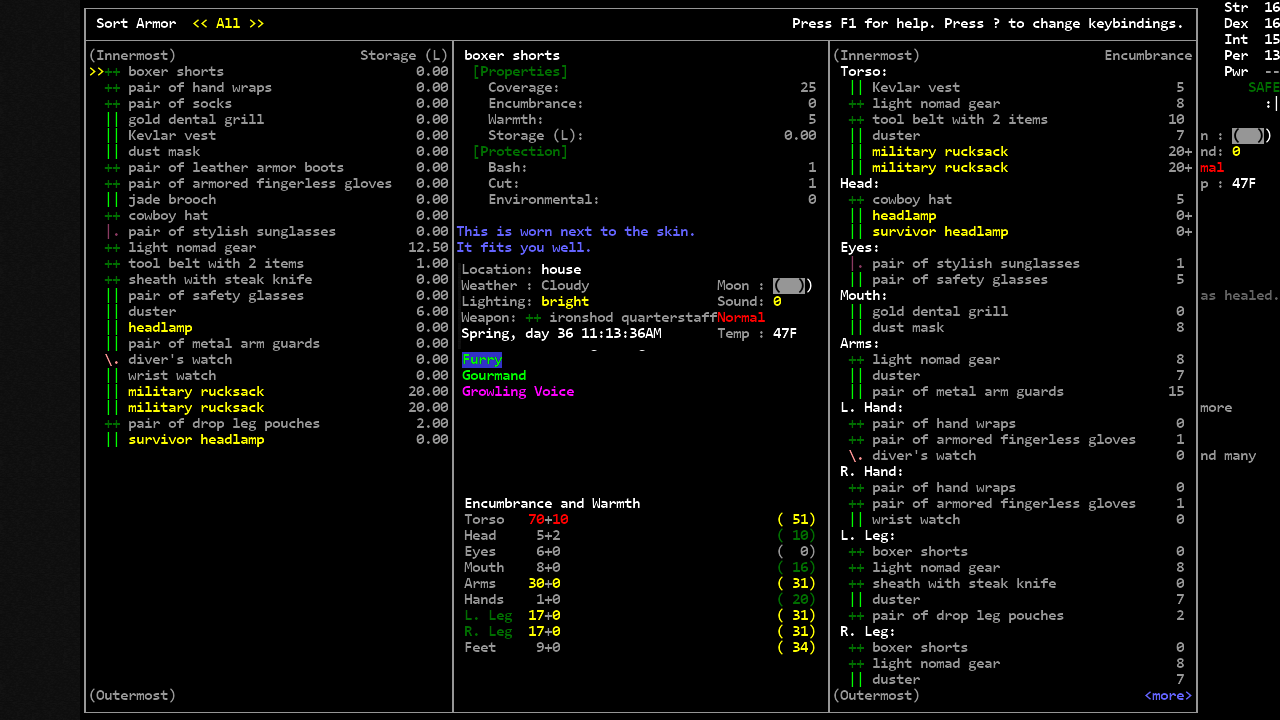
Task: Click the 'Location: house' line
Action: coord(521,269)
